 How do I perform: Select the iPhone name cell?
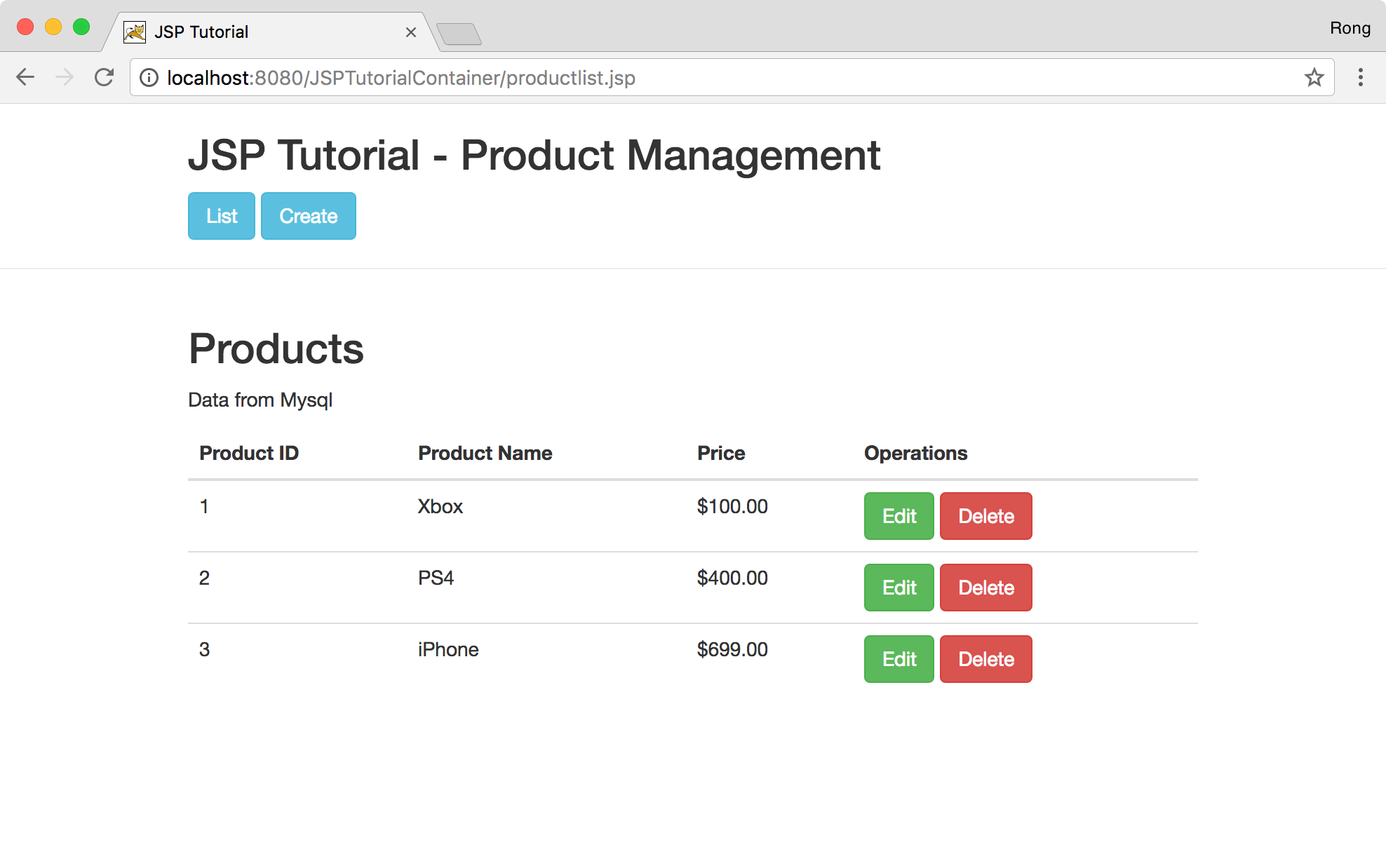(448, 649)
